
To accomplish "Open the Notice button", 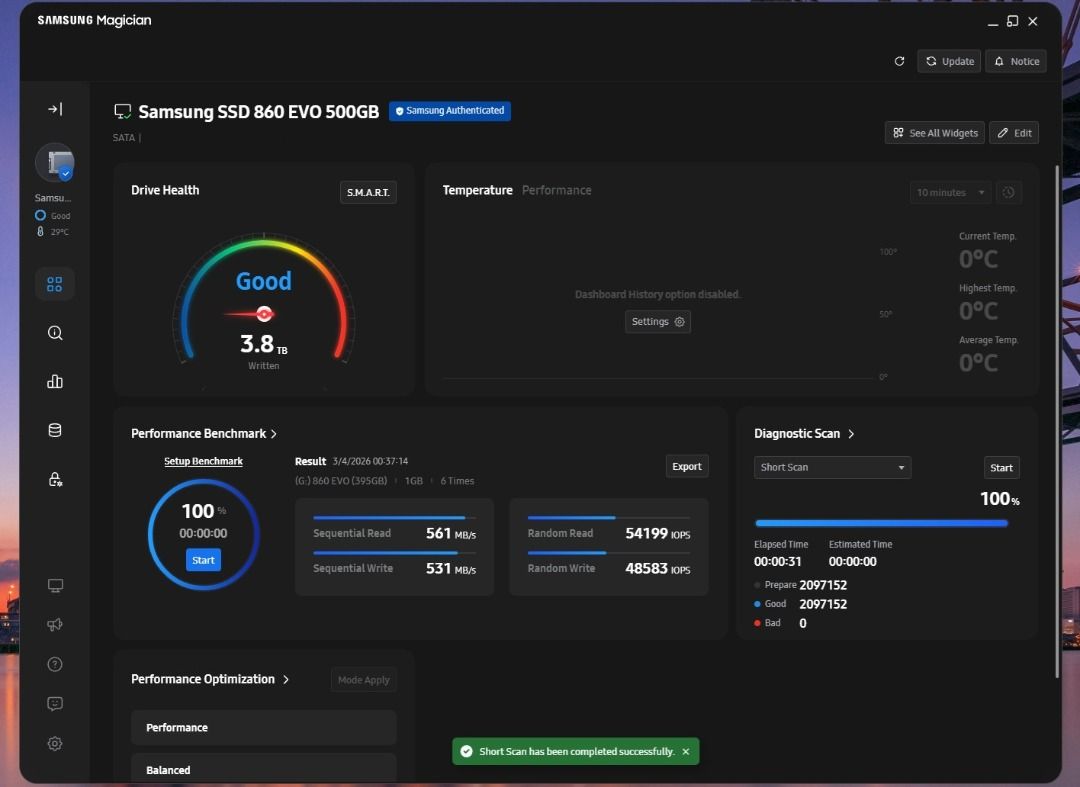I will [1016, 61].
